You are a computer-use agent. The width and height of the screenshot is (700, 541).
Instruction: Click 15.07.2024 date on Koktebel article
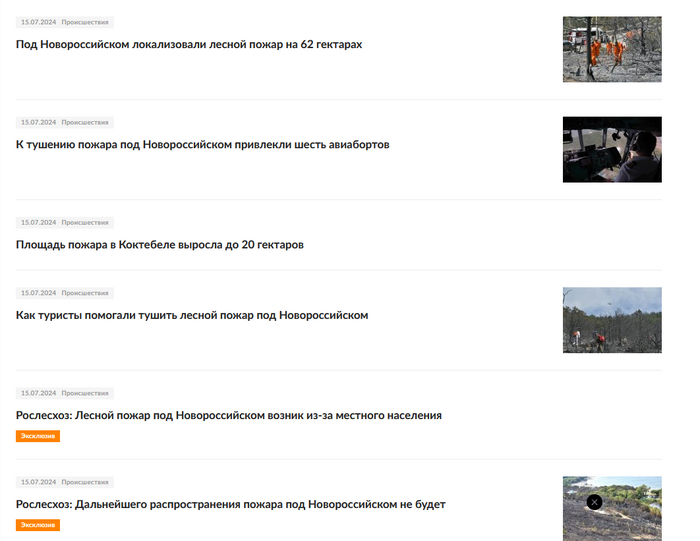(x=38, y=222)
